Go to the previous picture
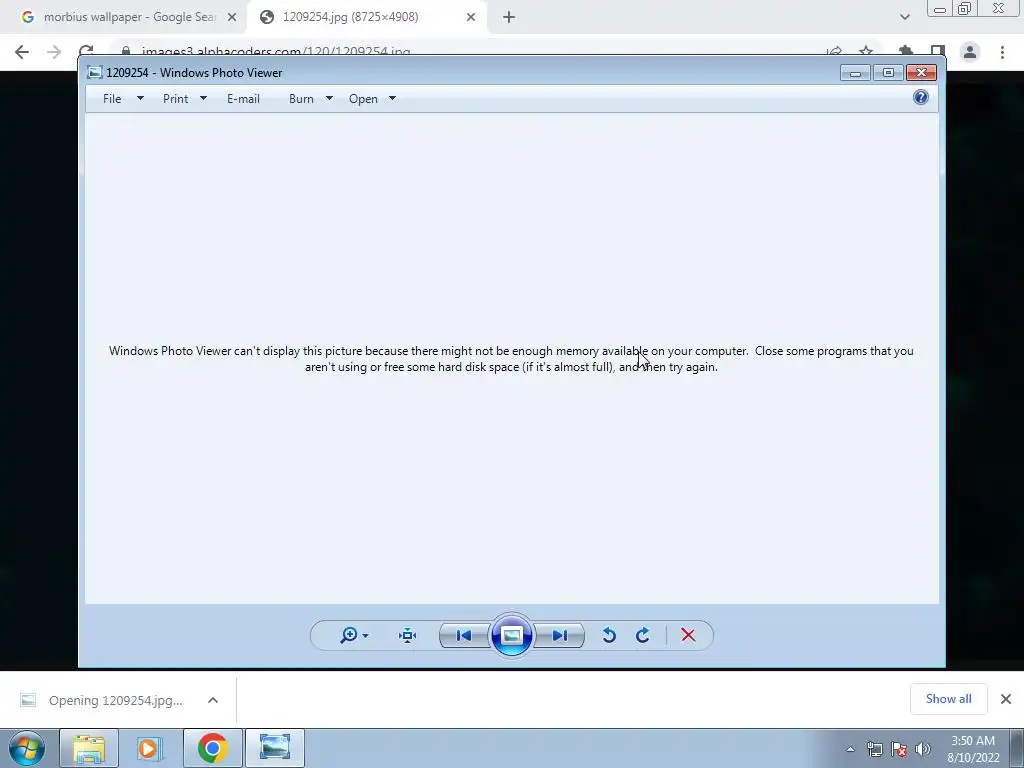 (x=464, y=635)
